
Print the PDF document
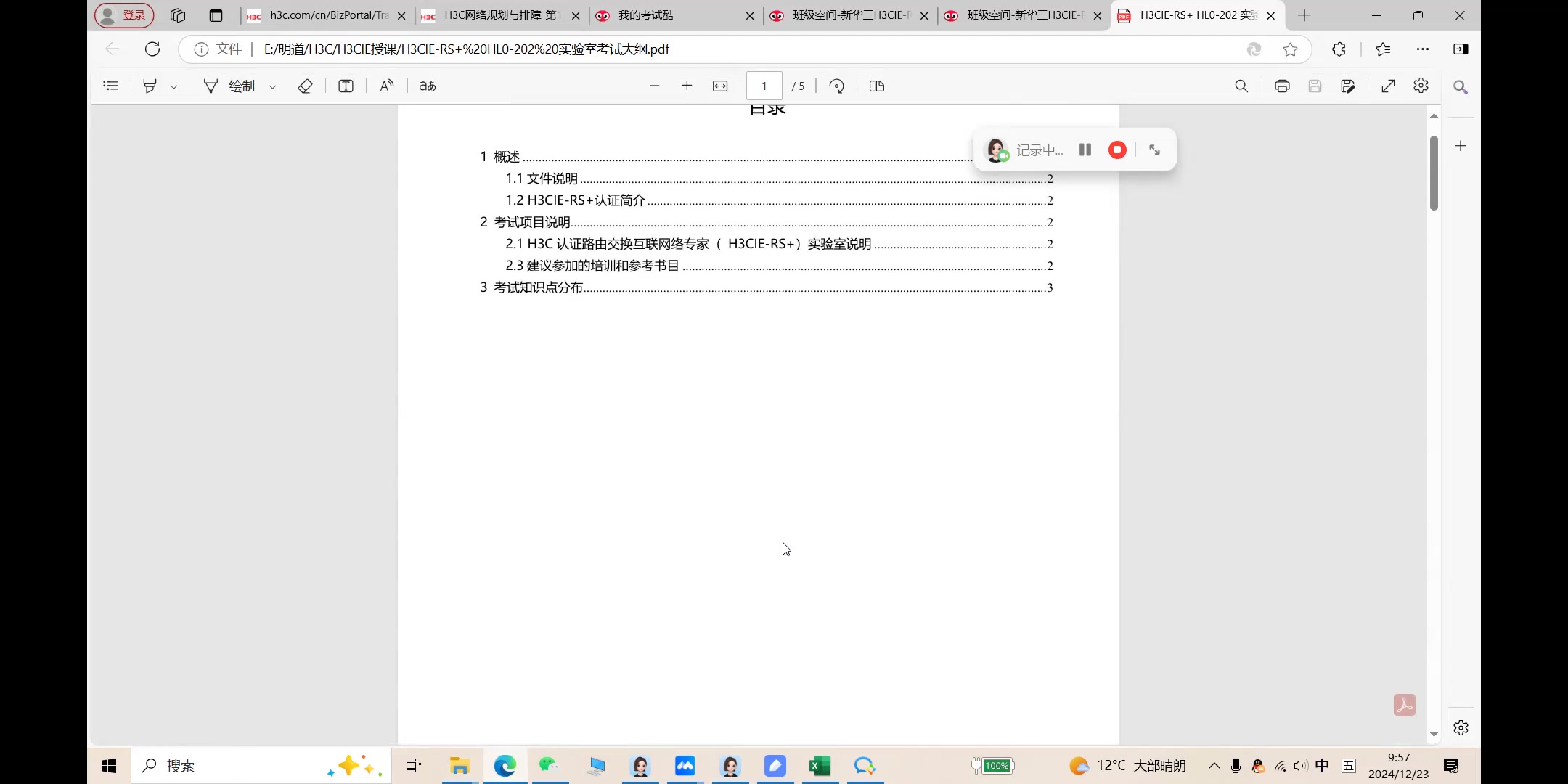click(1282, 86)
